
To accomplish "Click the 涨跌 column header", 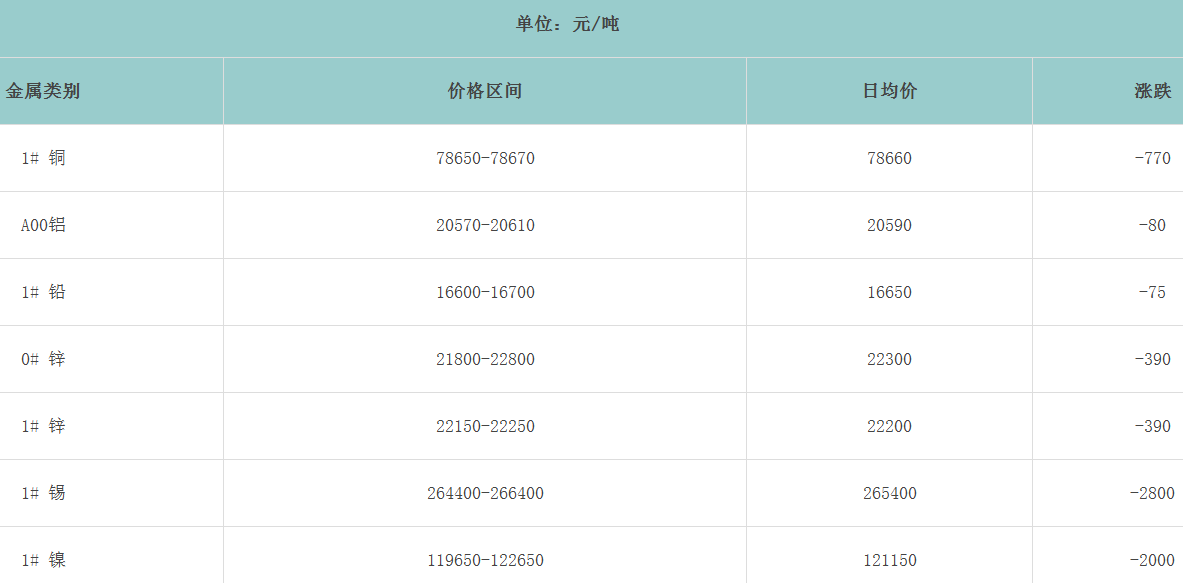I will point(1152,91).
